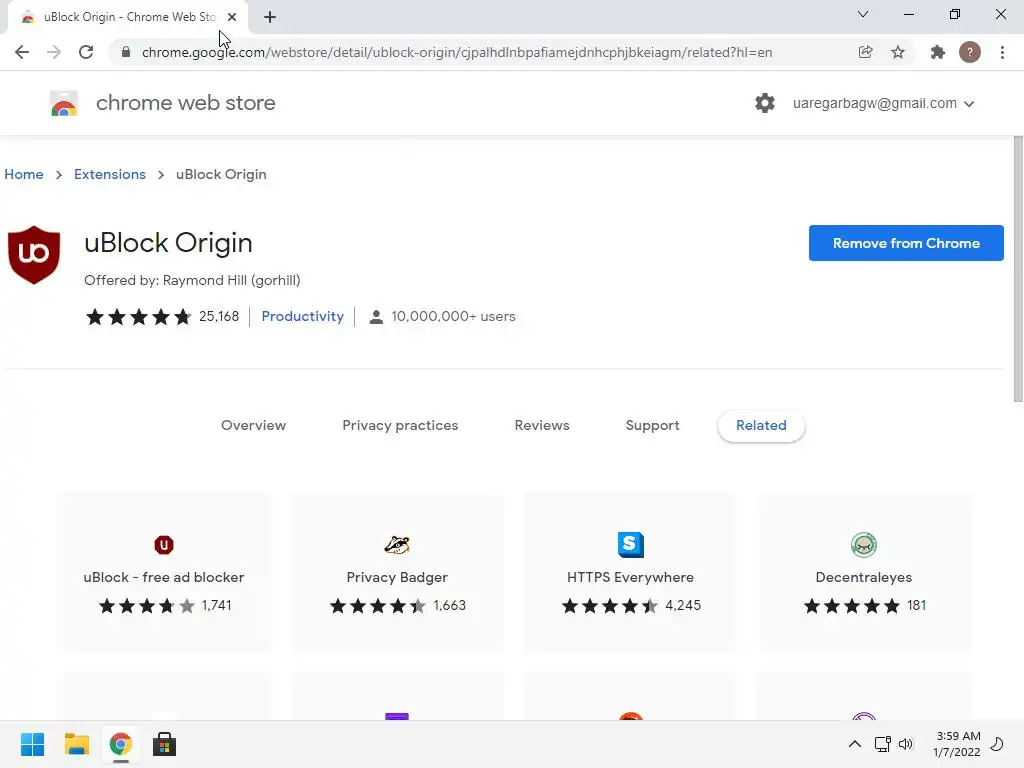1024x768 pixels.
Task: Open the Decentraleyes icon
Action: tap(863, 545)
